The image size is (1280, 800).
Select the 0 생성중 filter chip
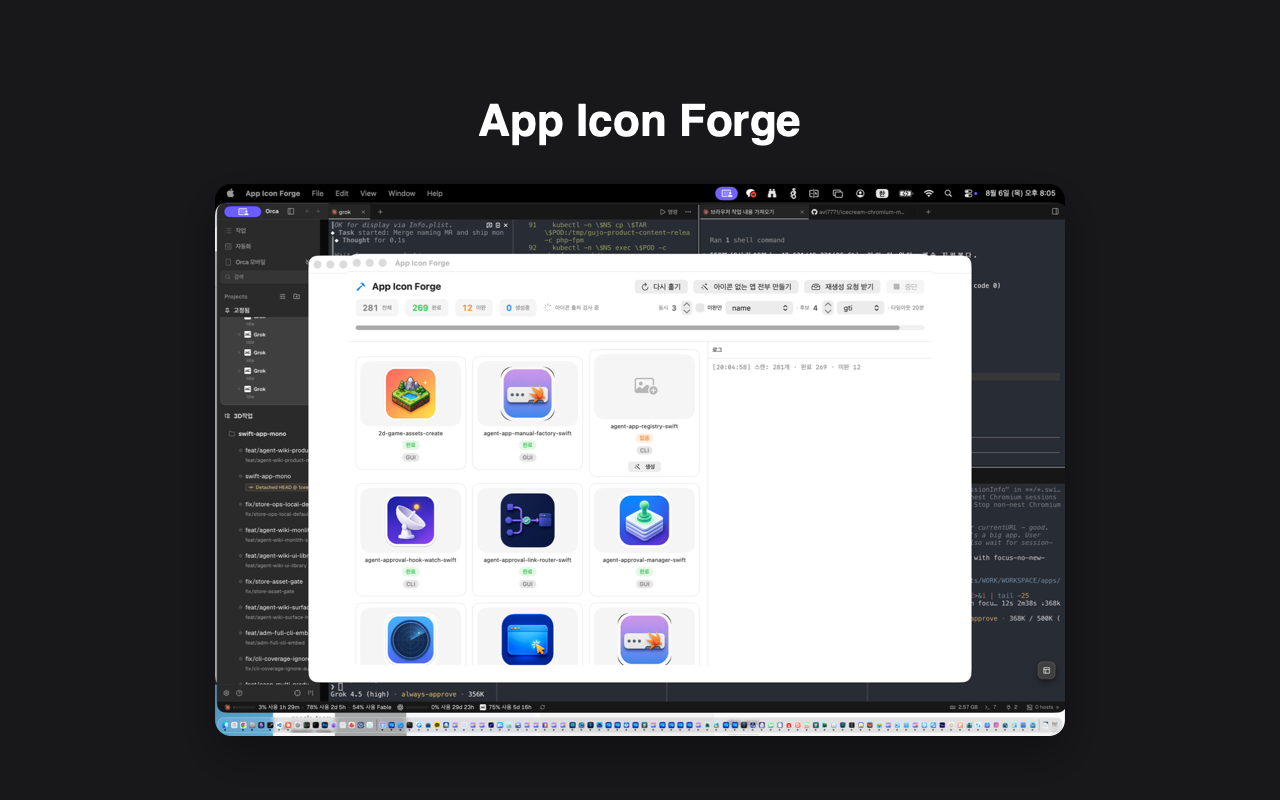[518, 308]
